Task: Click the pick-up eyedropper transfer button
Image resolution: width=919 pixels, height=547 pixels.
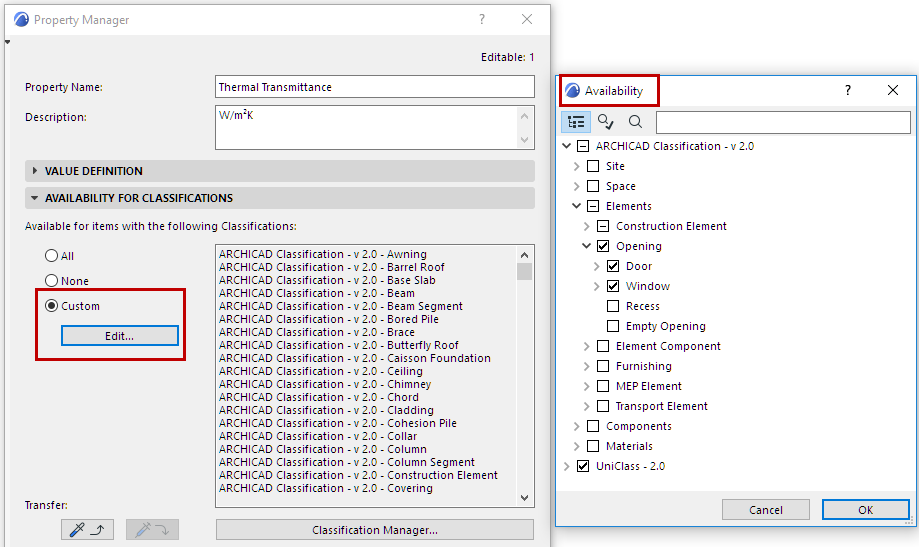Action: (x=87, y=530)
